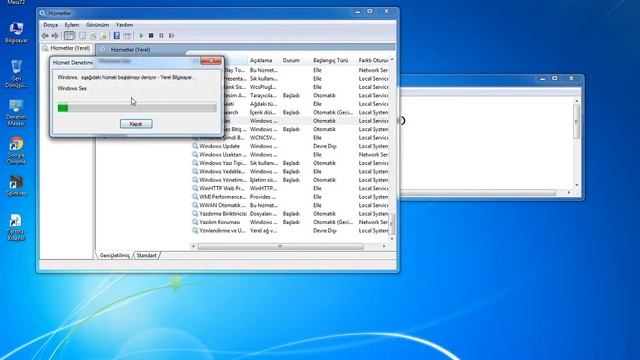Pause service with the pause icon
Screen dimensions: 640x360
point(161,36)
